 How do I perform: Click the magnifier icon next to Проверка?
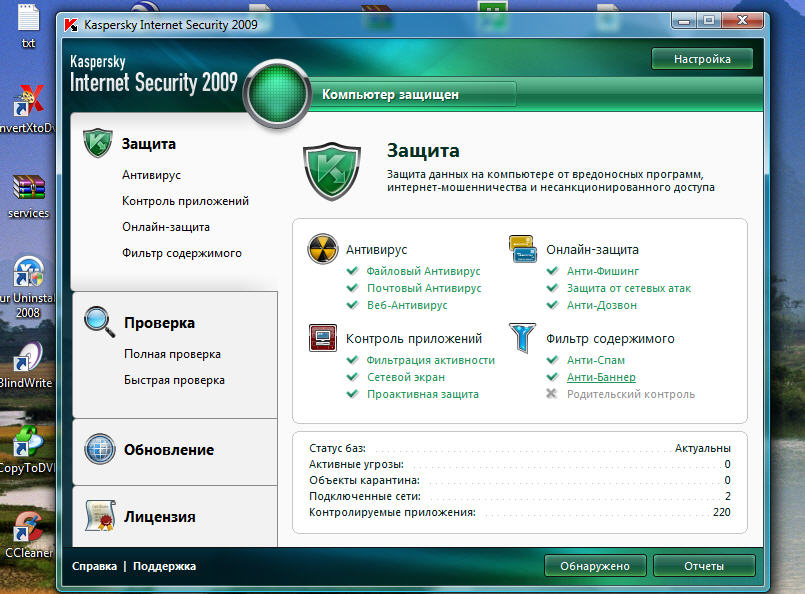click(100, 321)
